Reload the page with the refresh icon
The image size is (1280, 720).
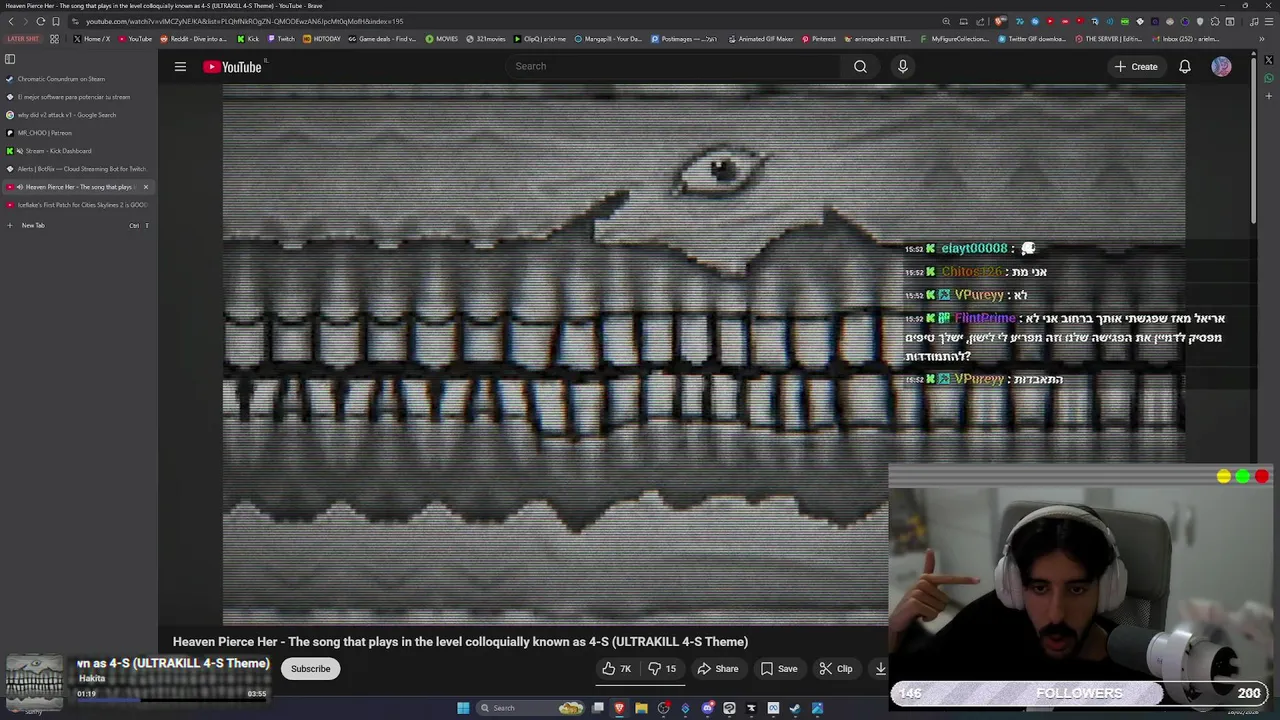pyautogui.click(x=40, y=21)
